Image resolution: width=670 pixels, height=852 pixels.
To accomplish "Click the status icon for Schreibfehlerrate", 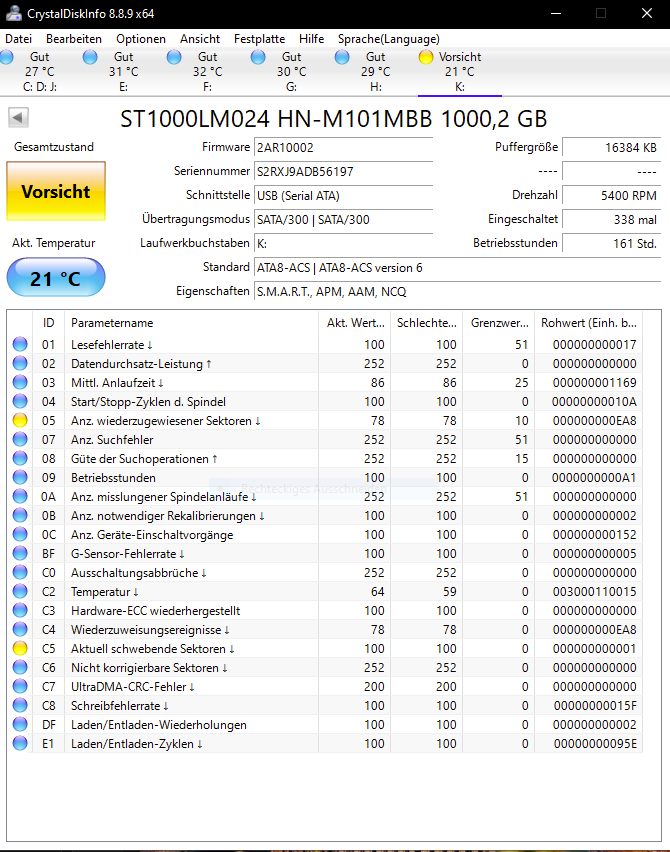I will point(20,705).
